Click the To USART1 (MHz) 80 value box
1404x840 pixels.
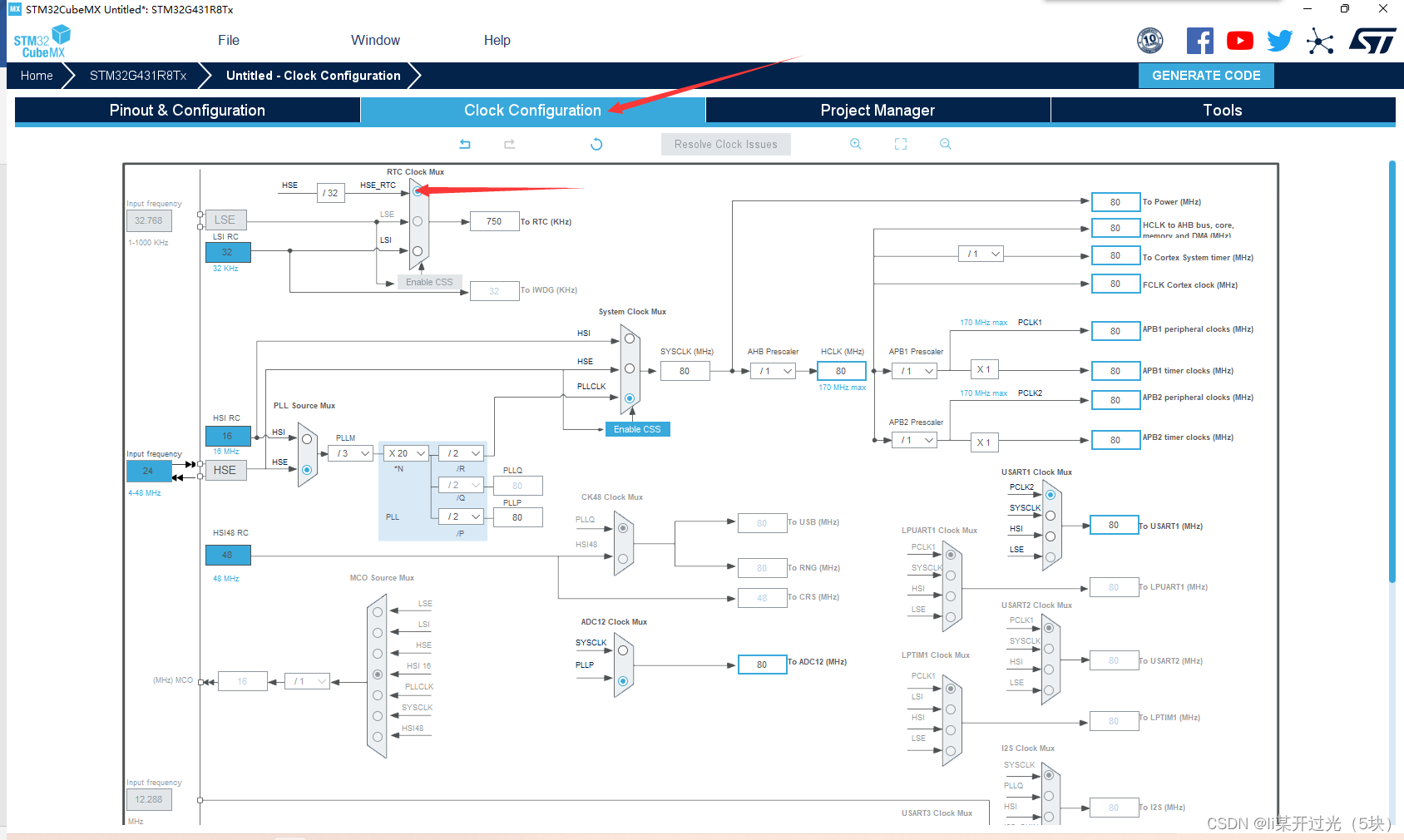(1114, 525)
